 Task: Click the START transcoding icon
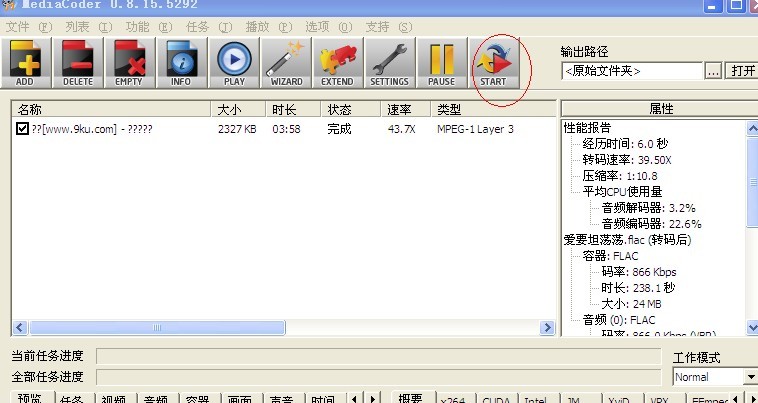[x=494, y=63]
